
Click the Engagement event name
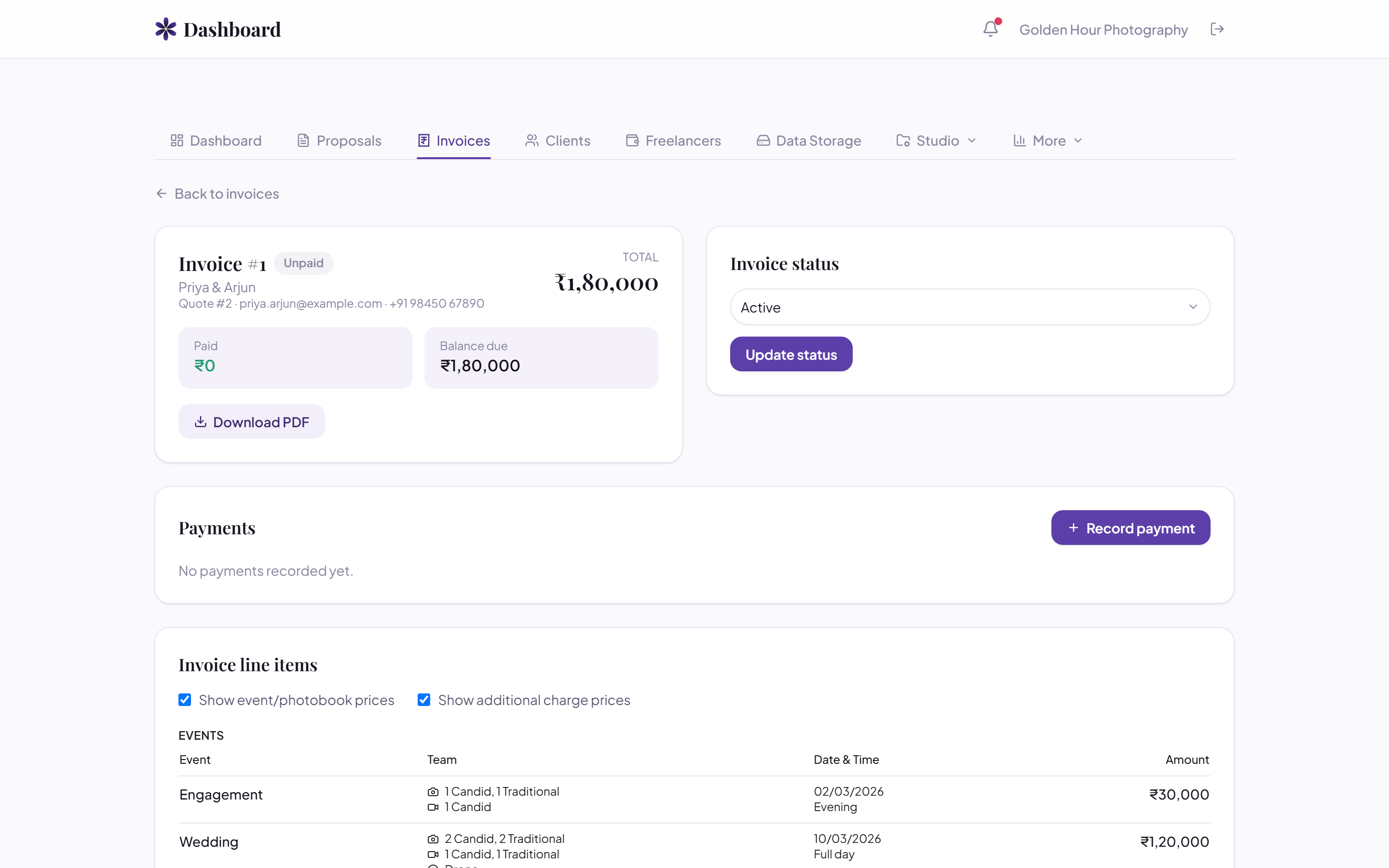221,795
